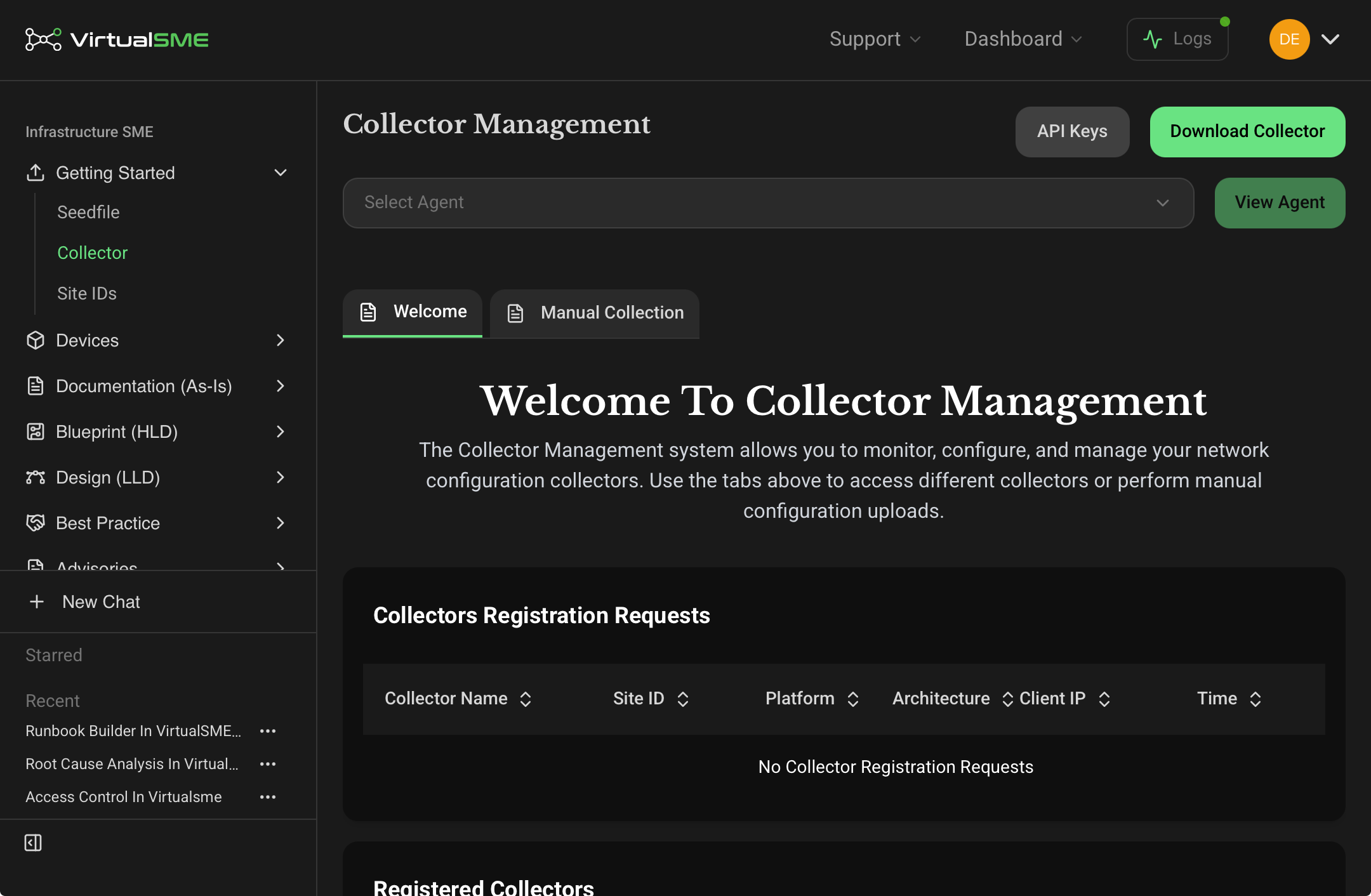Open the Support dropdown menu
This screenshot has width=1371, height=896.
pyautogui.click(x=875, y=39)
